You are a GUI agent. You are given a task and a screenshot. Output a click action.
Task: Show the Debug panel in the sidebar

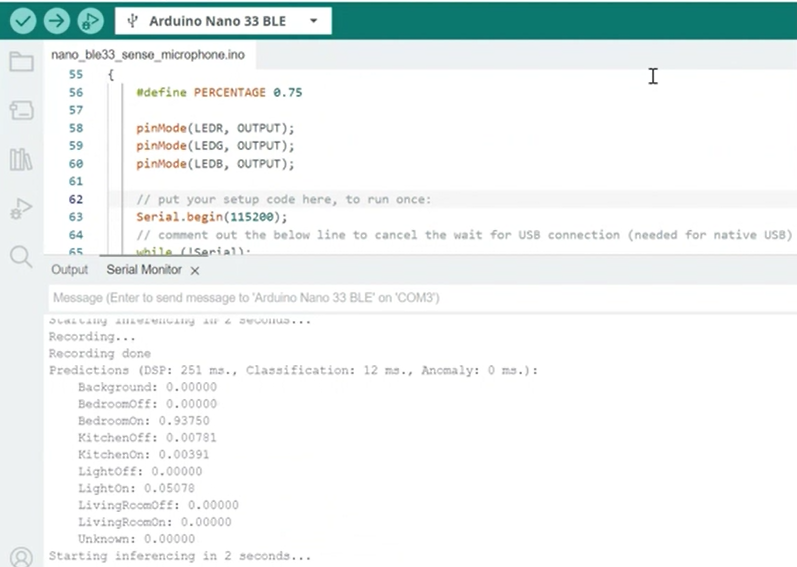pos(21,208)
